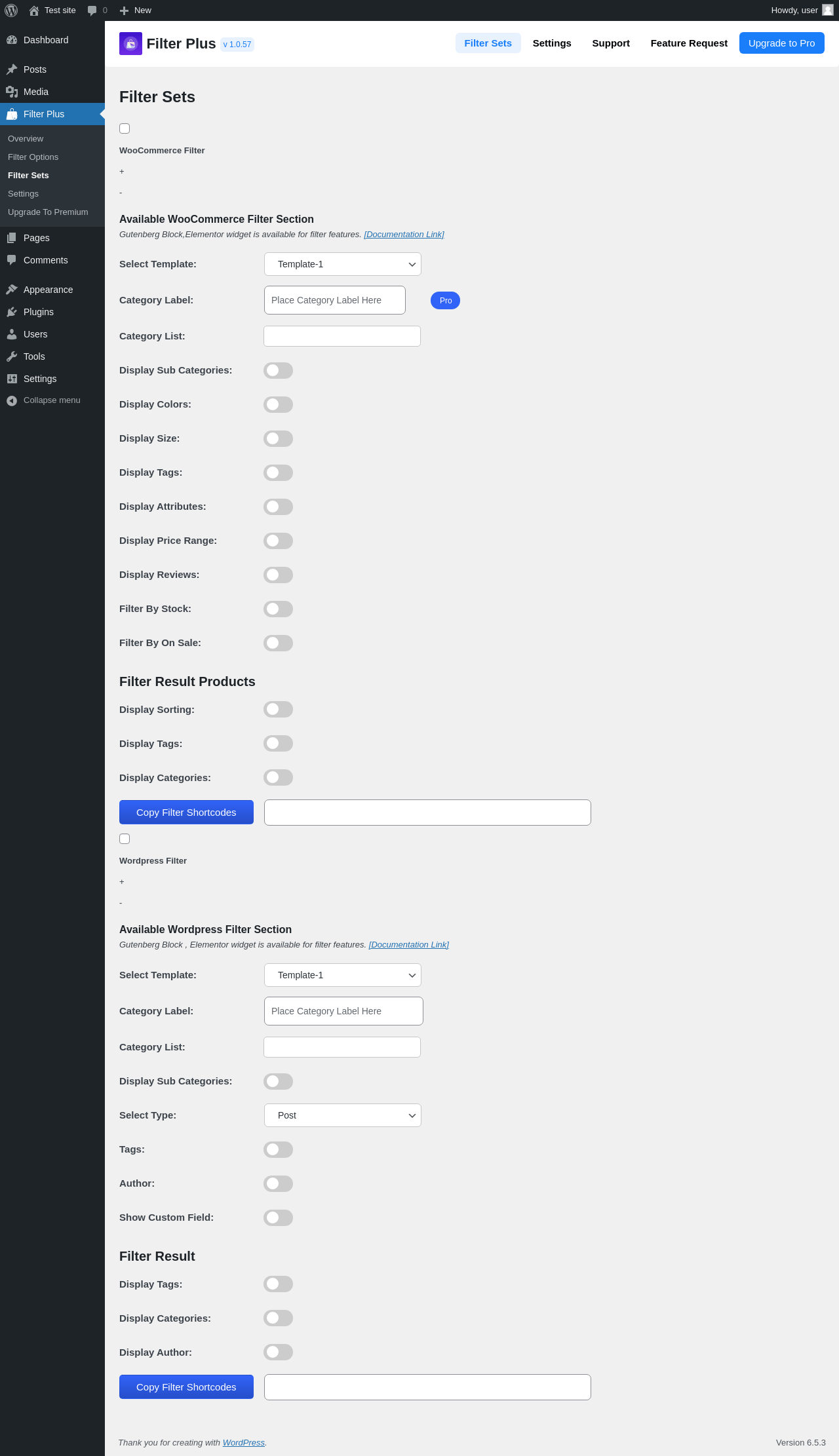Enable the Display Price Range toggle
Image resolution: width=839 pixels, height=1456 pixels.
tap(278, 541)
